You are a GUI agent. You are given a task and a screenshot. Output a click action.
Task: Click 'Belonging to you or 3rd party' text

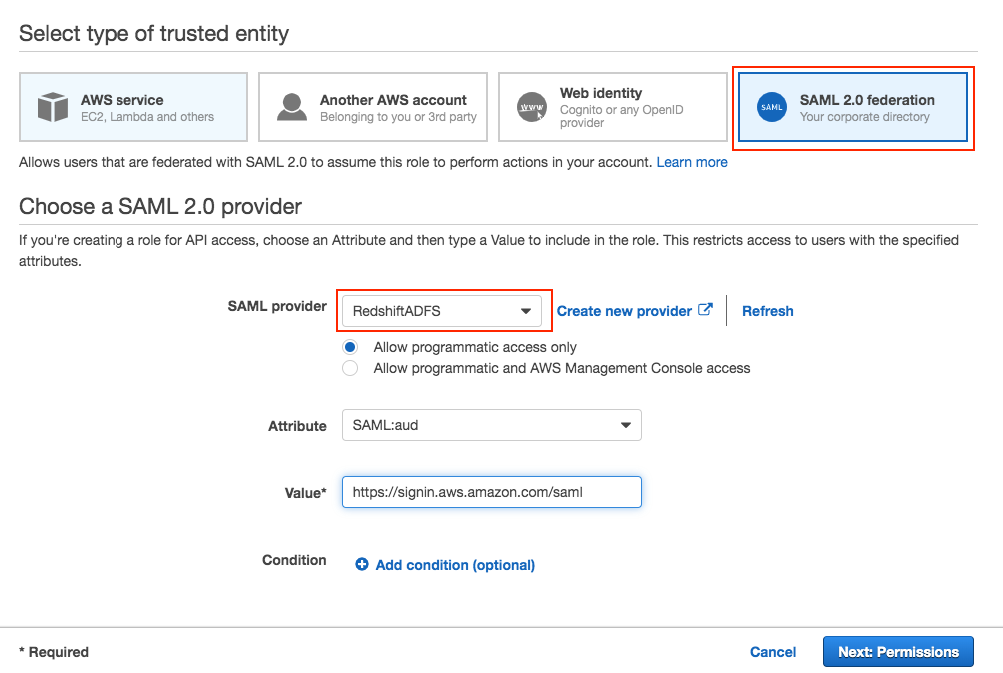398,117
